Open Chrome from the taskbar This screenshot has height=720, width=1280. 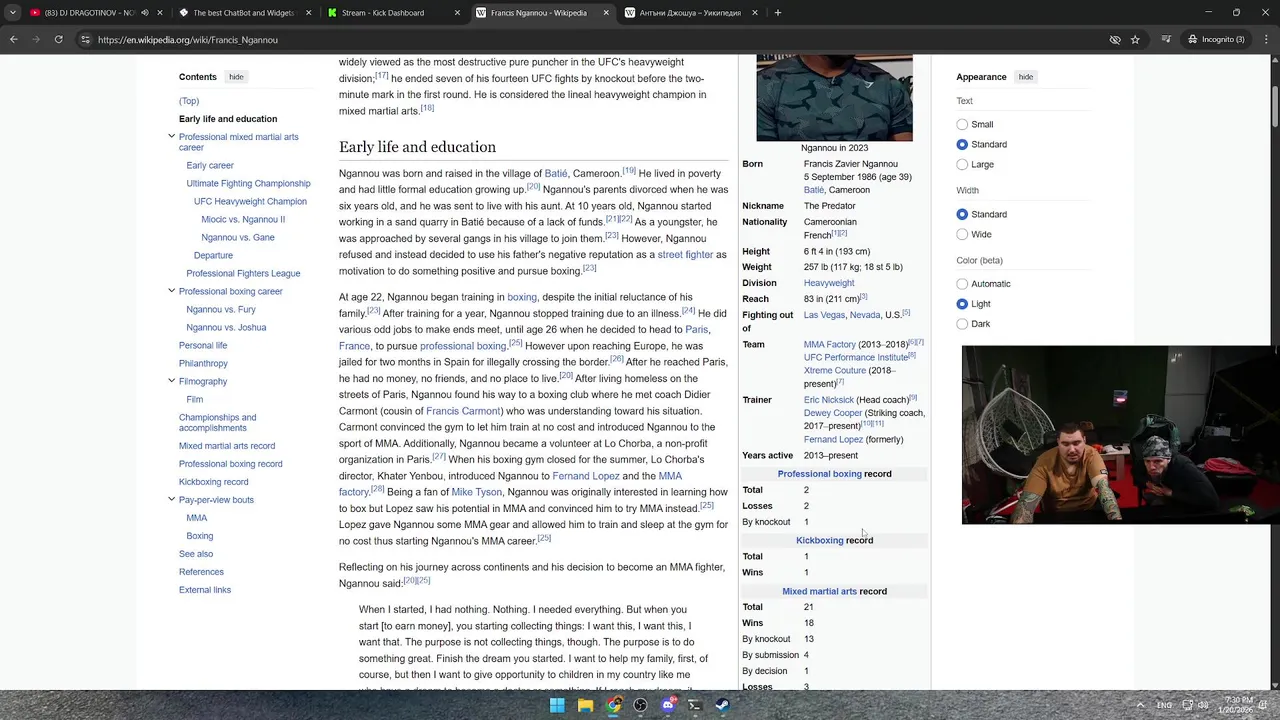tap(613, 705)
